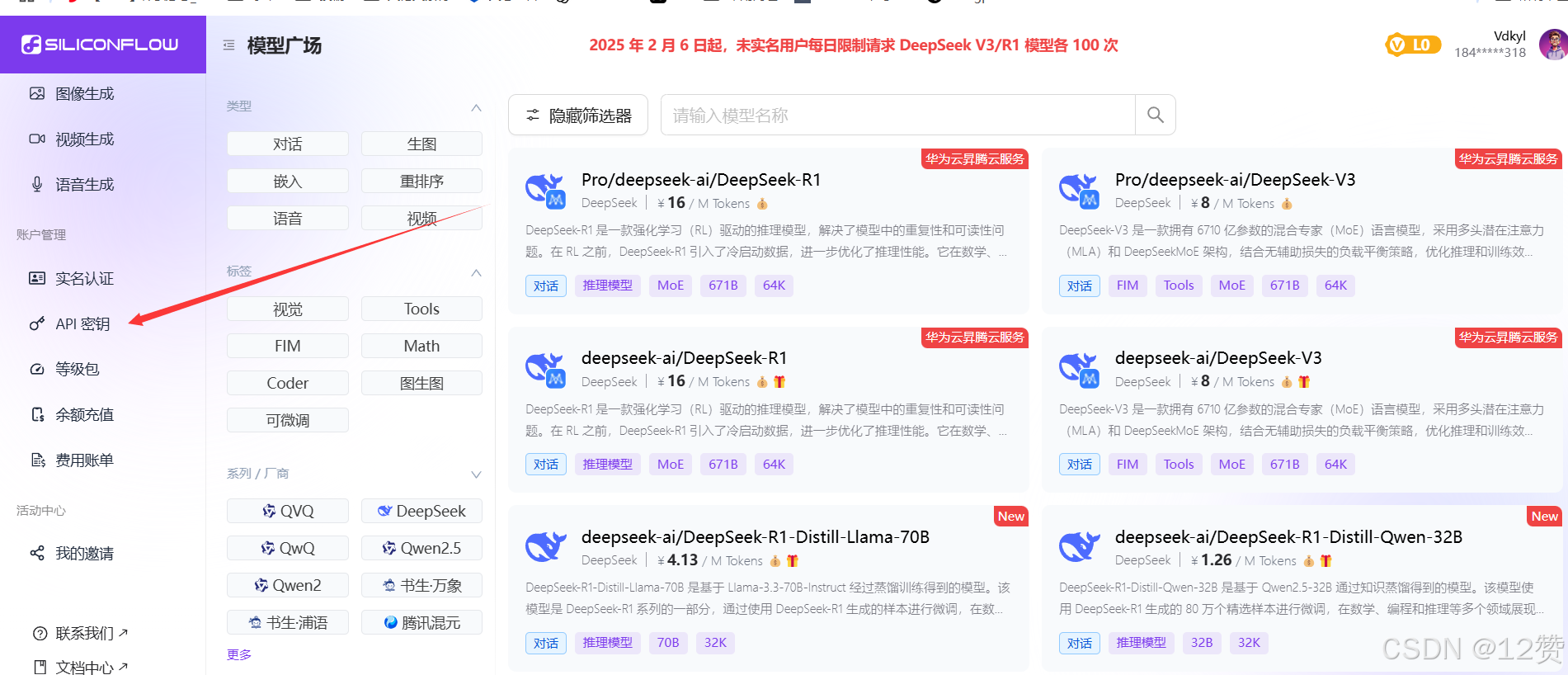Open 视频生成 in the sidebar
Viewport: 1568px width, 675px height.
[84, 139]
